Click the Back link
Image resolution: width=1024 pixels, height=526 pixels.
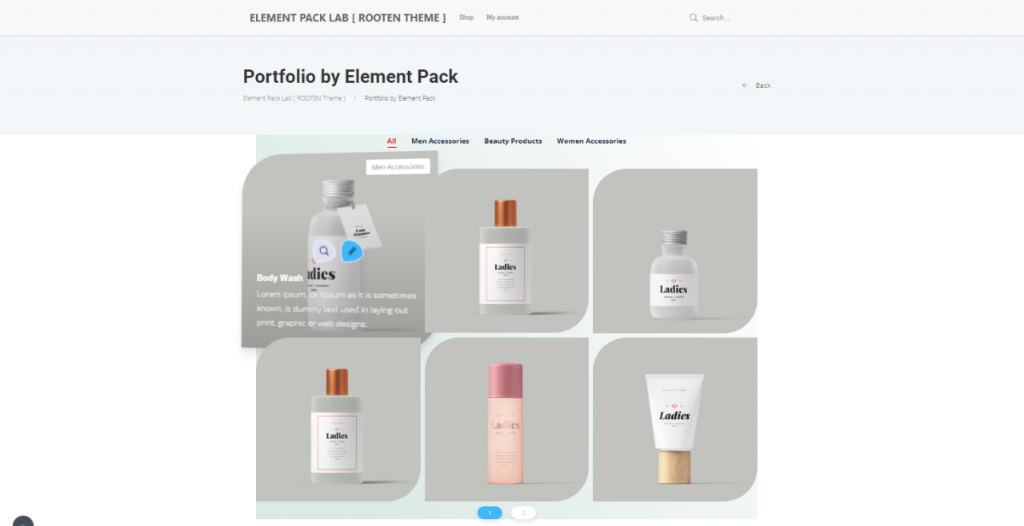click(763, 86)
